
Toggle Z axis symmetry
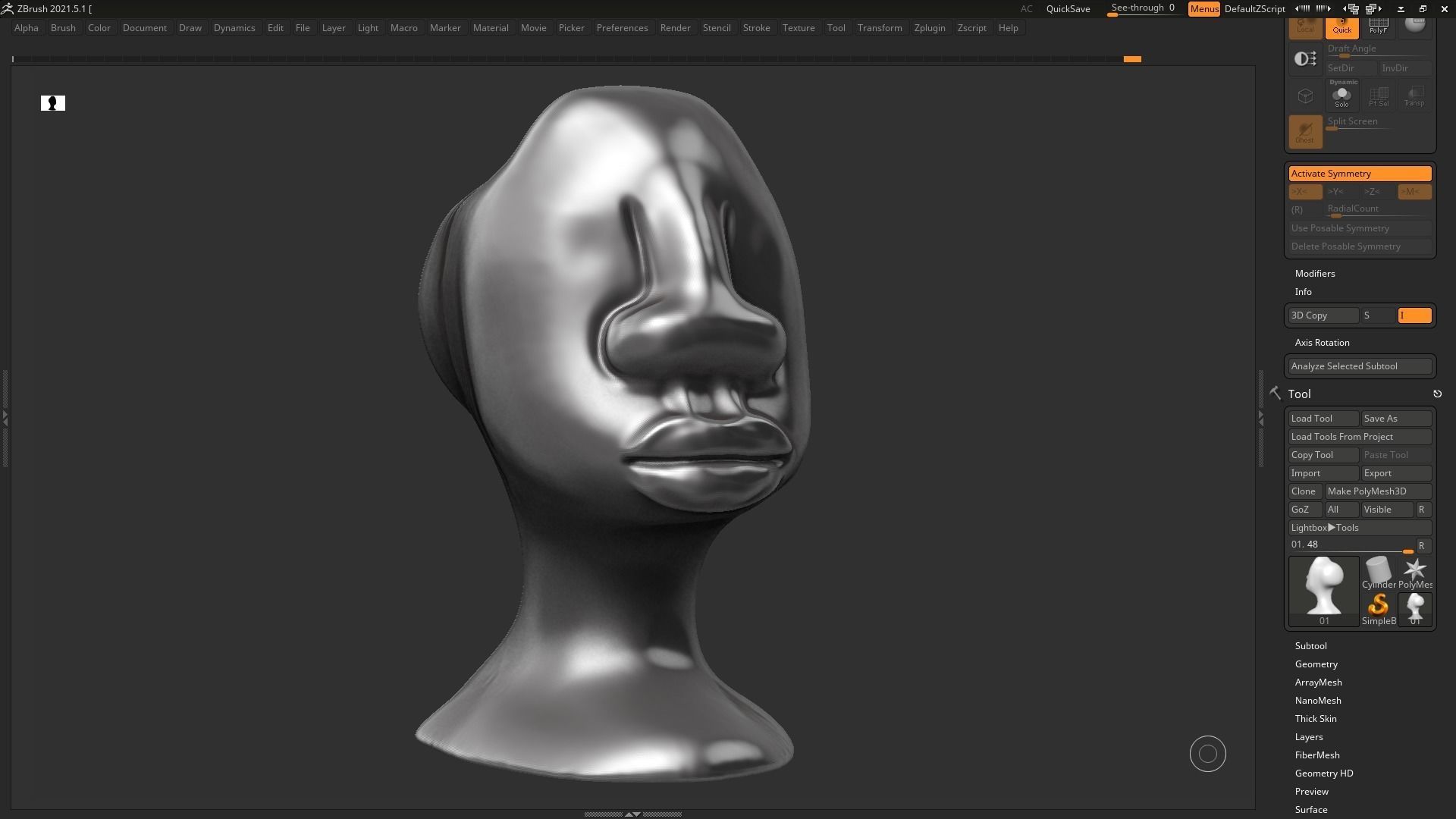pyautogui.click(x=1378, y=192)
